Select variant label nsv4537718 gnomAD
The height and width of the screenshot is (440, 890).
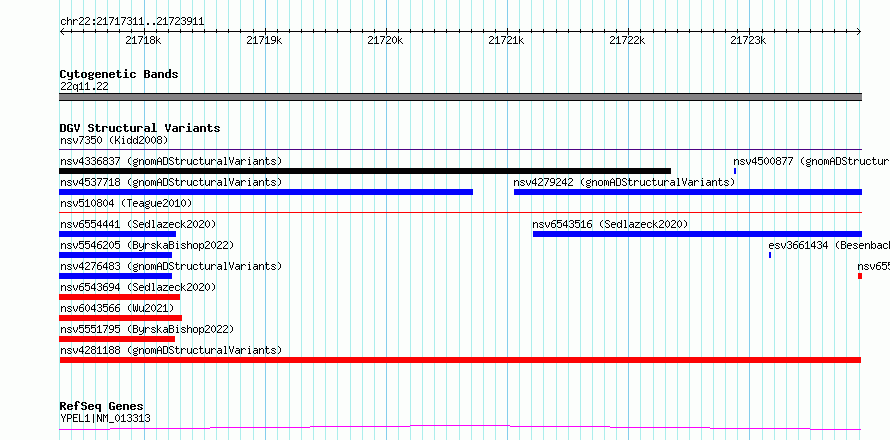pyautogui.click(x=171, y=182)
